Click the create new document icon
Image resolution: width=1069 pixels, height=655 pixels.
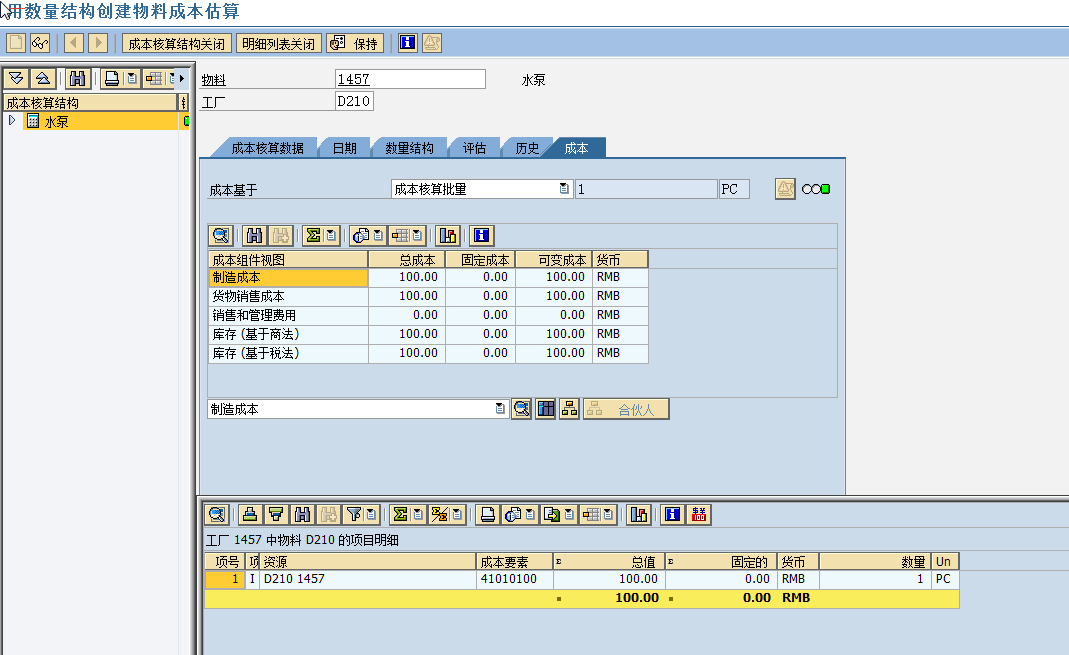16,43
